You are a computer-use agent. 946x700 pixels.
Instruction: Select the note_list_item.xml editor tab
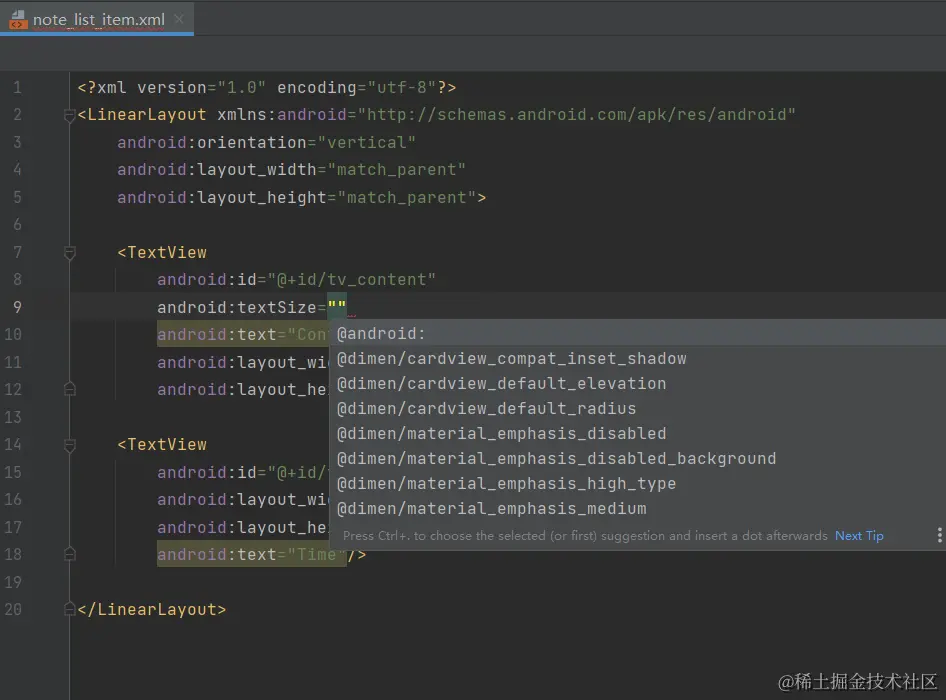click(x=97, y=19)
